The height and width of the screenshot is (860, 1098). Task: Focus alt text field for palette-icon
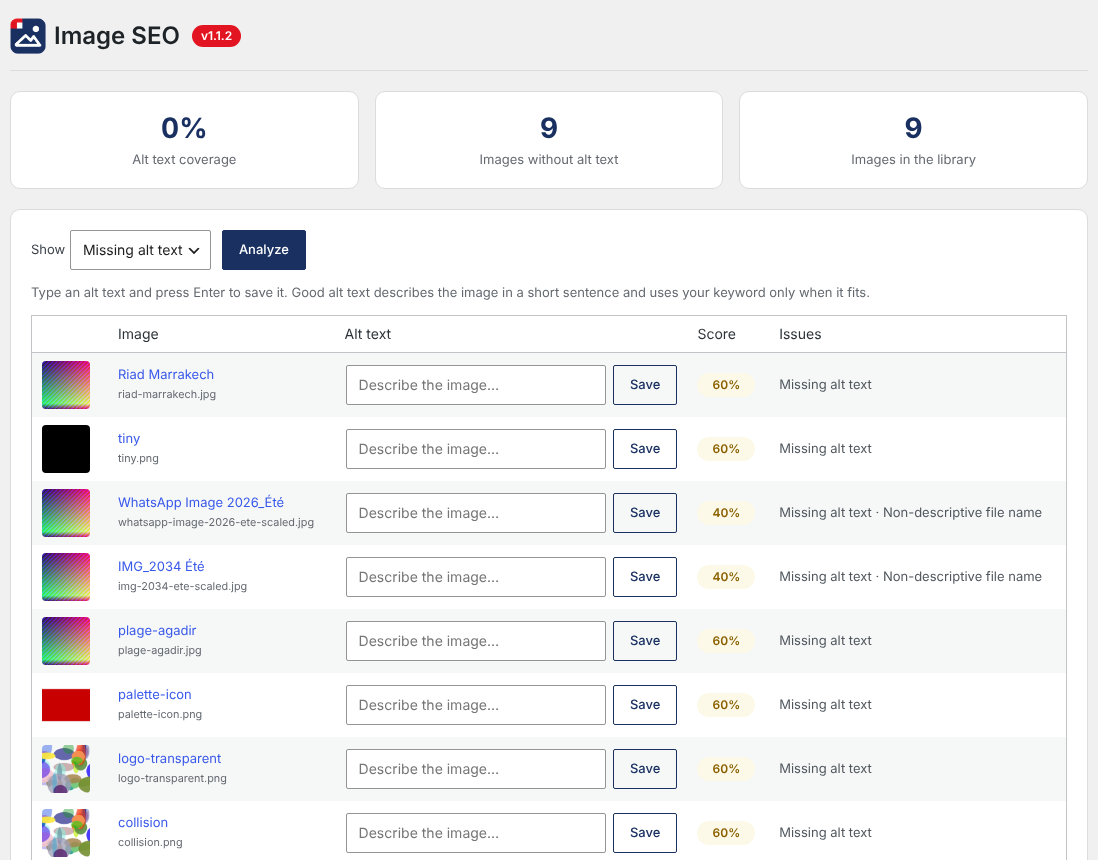(475, 705)
